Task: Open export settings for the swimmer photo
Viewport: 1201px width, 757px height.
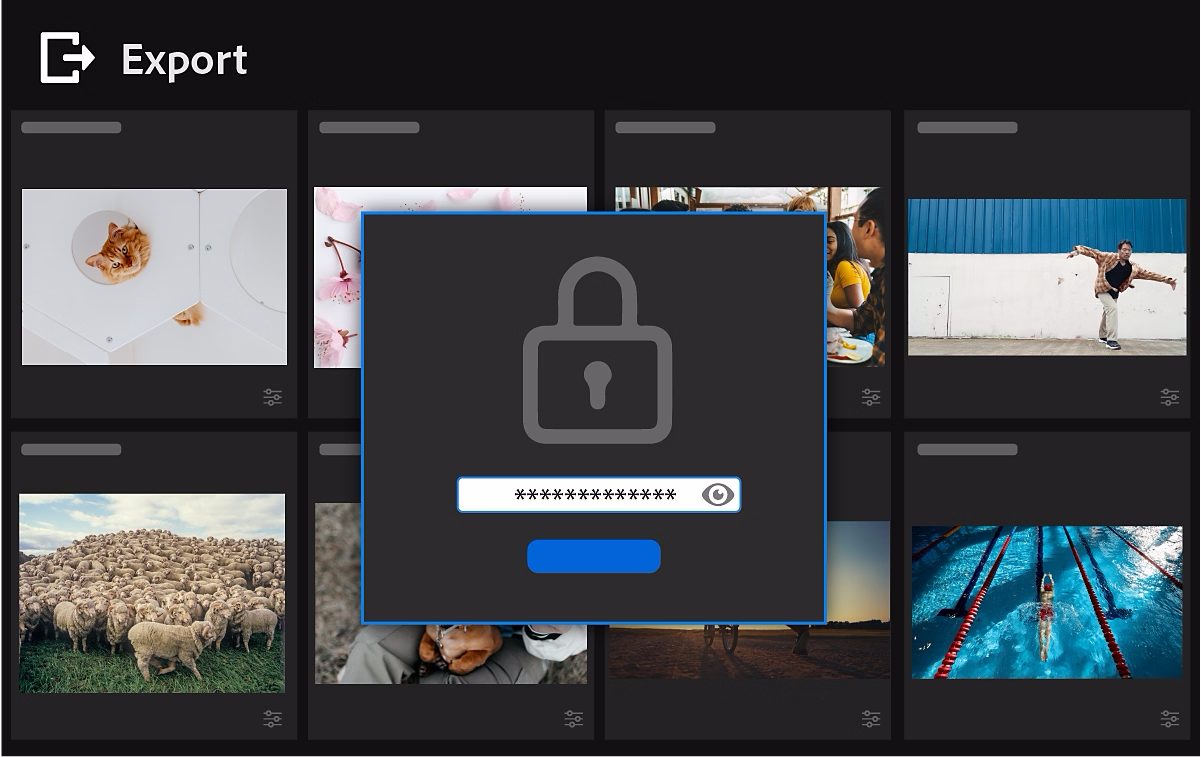Action: click(x=1166, y=718)
